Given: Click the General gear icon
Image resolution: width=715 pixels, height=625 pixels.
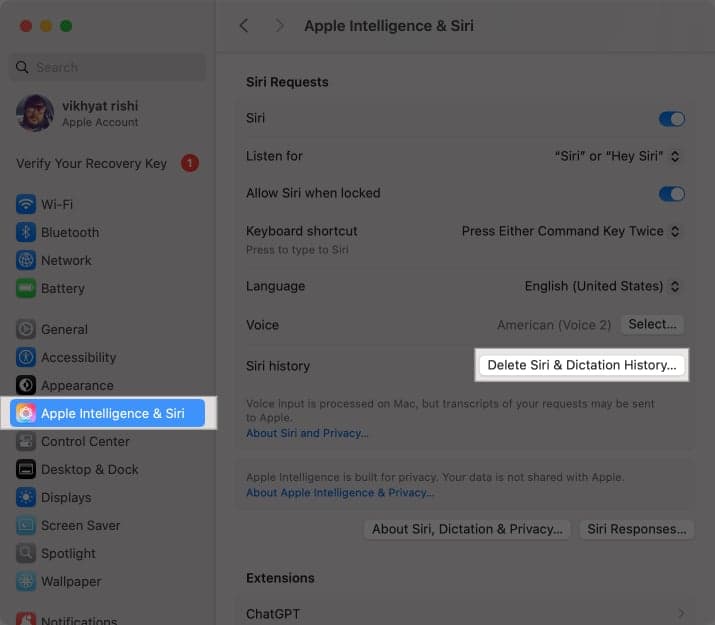Looking at the screenshot, I should [x=26, y=329].
